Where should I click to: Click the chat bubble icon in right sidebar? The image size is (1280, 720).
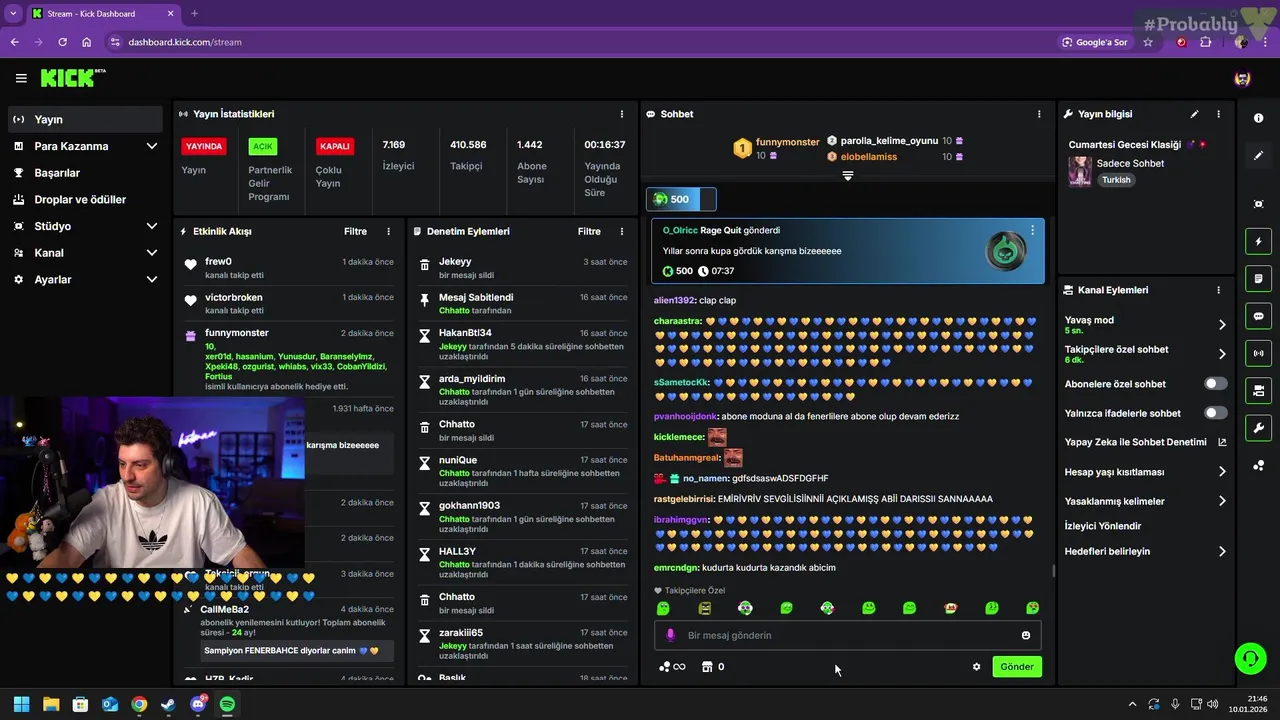[x=1258, y=316]
